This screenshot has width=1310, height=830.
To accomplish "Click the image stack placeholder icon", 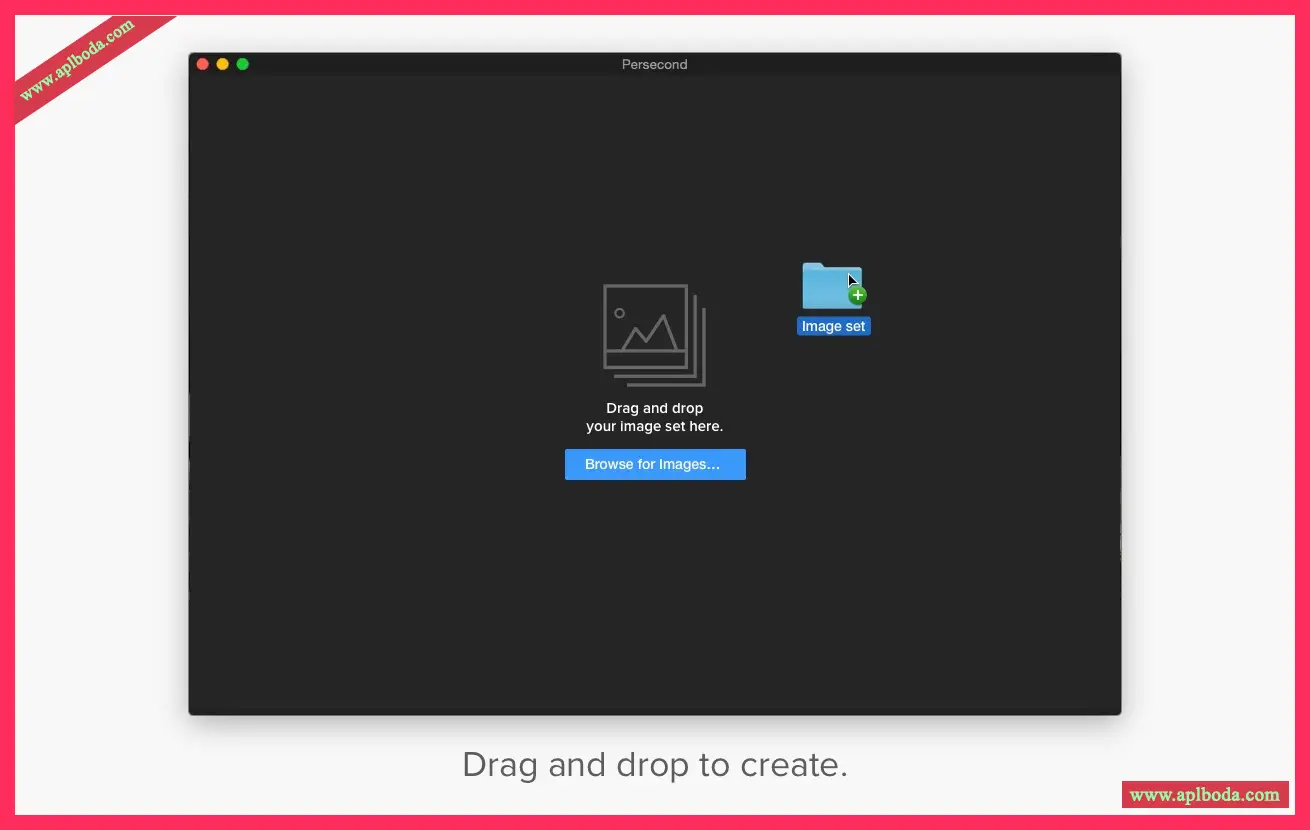I will pyautogui.click(x=653, y=334).
